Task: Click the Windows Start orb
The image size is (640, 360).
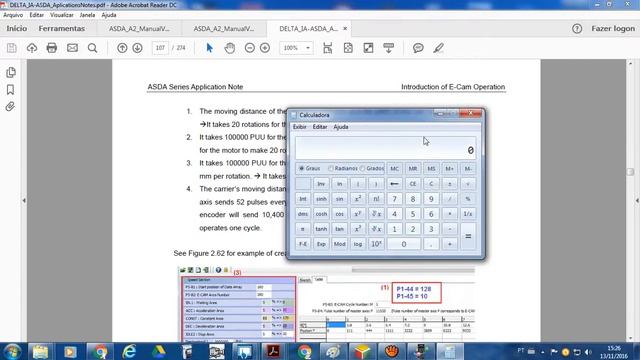Action: point(12,351)
